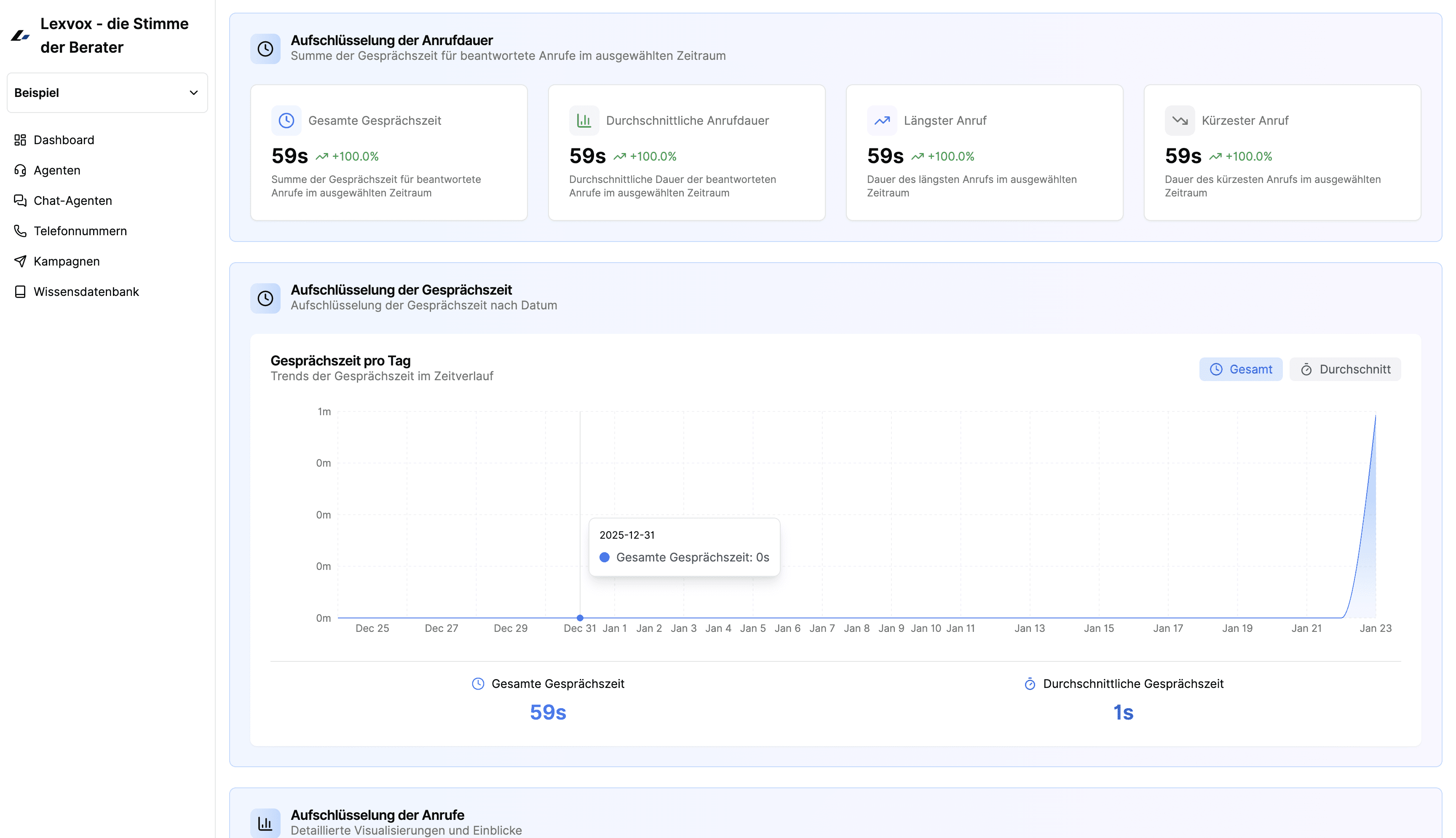Select the Kampagnen paper plane icon
The height and width of the screenshot is (838, 1456).
(x=21, y=261)
